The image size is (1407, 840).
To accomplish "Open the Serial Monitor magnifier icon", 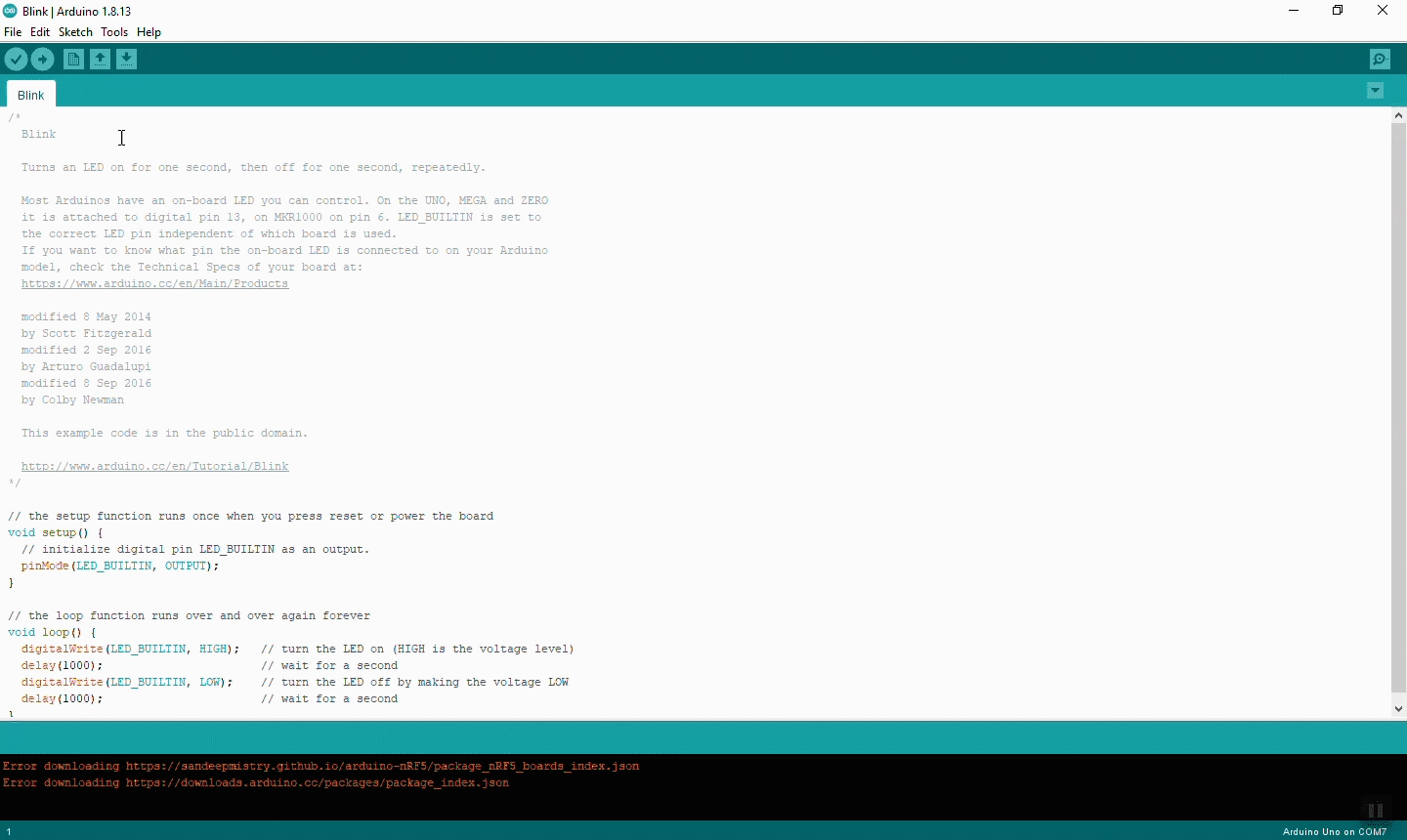I will (x=1380, y=60).
